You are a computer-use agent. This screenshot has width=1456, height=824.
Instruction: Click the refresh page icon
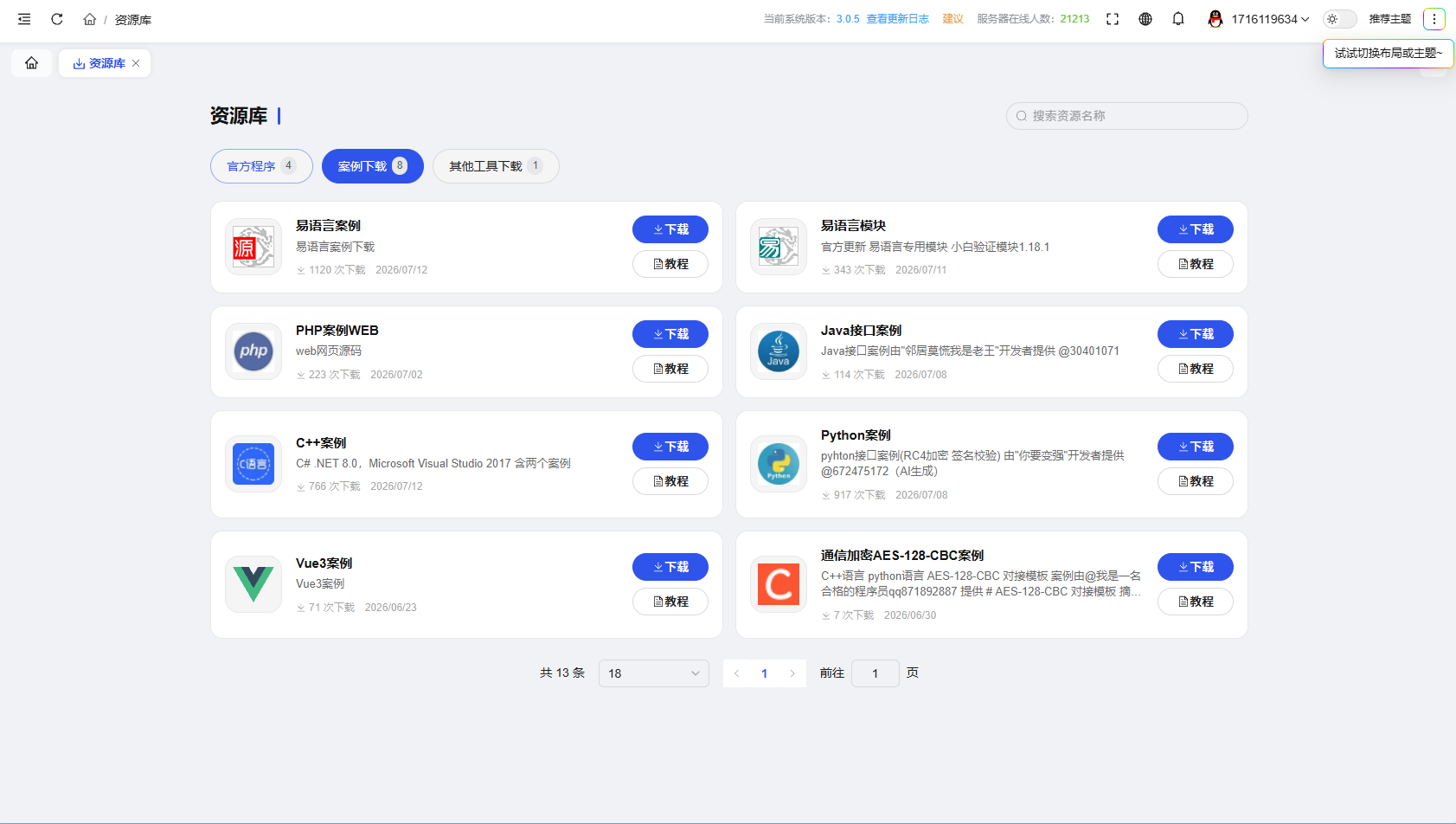click(x=57, y=19)
